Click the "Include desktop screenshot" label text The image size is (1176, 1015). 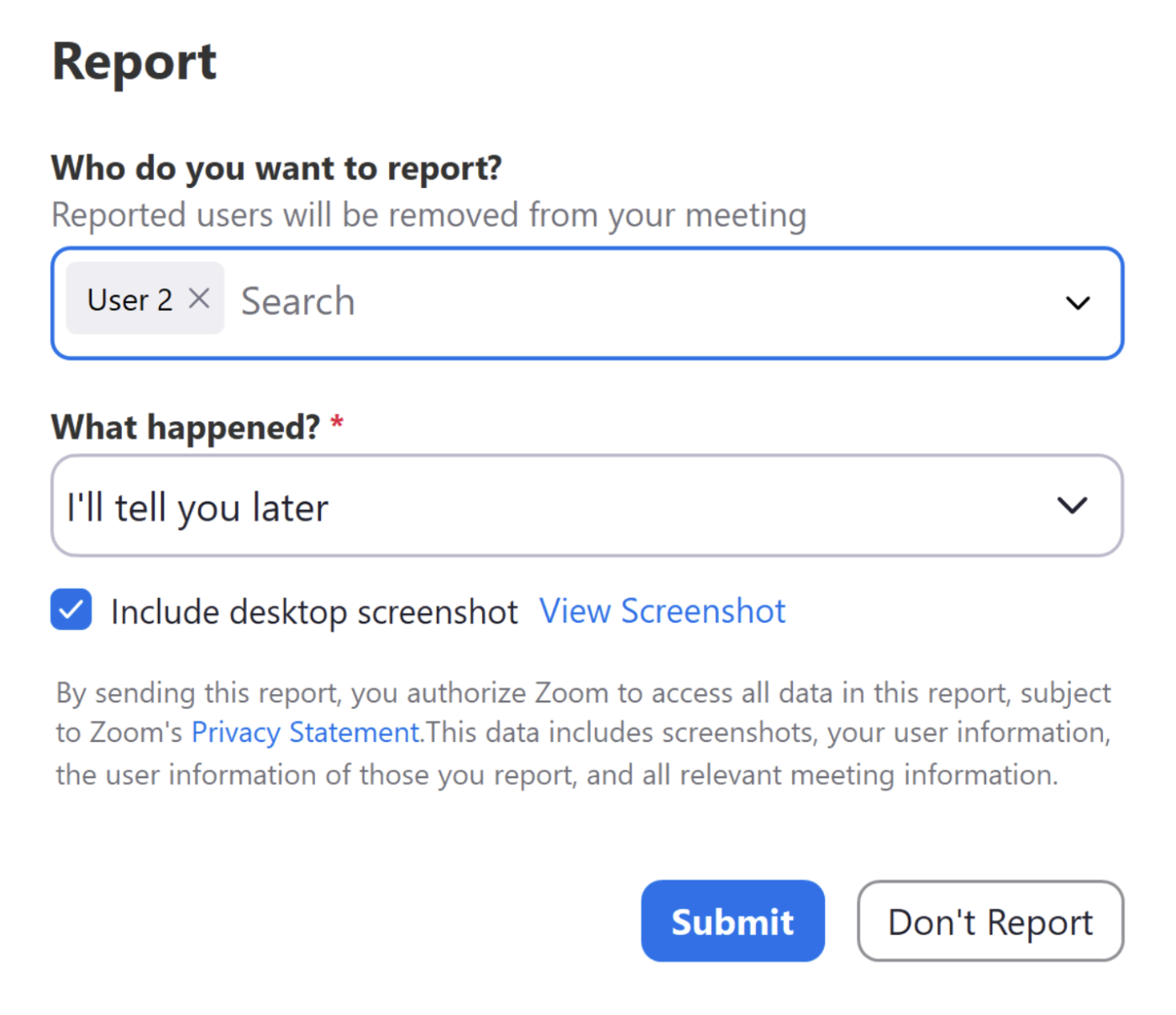pos(314,612)
